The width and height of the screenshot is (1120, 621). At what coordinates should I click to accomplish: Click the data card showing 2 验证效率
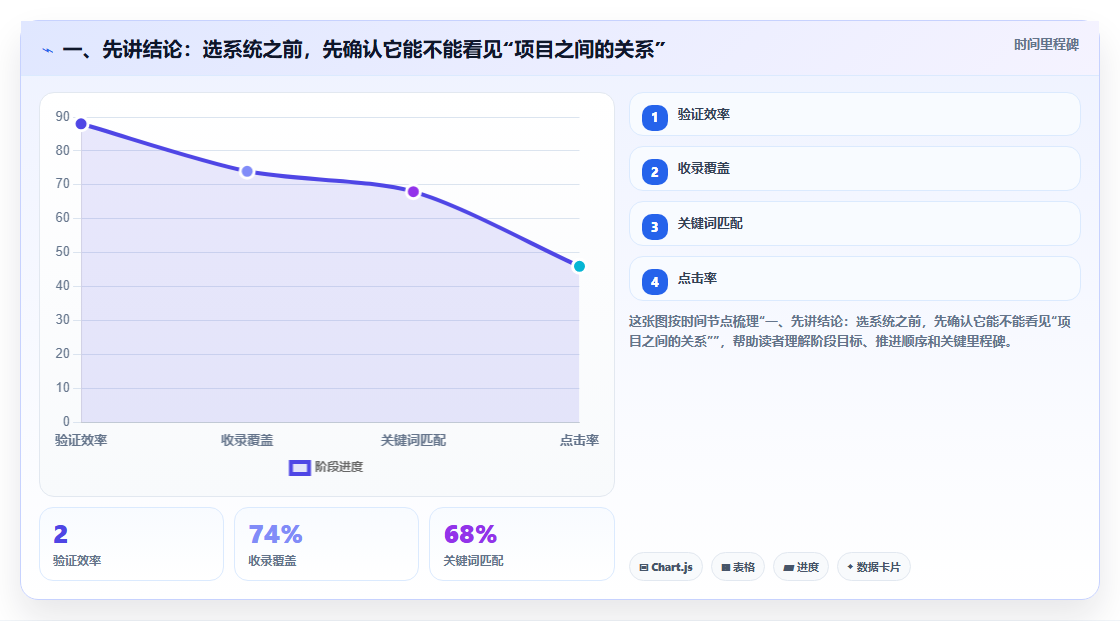(x=131, y=544)
